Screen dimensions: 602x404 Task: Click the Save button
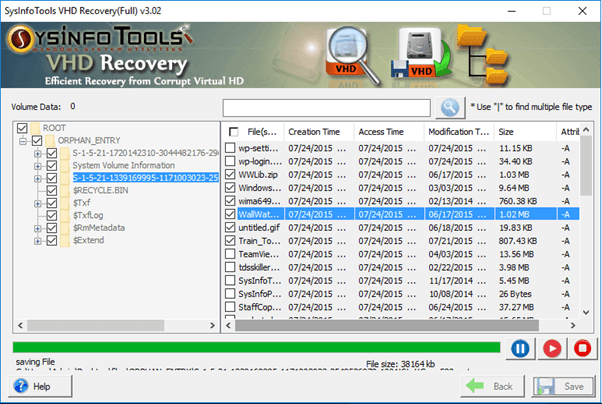(564, 386)
